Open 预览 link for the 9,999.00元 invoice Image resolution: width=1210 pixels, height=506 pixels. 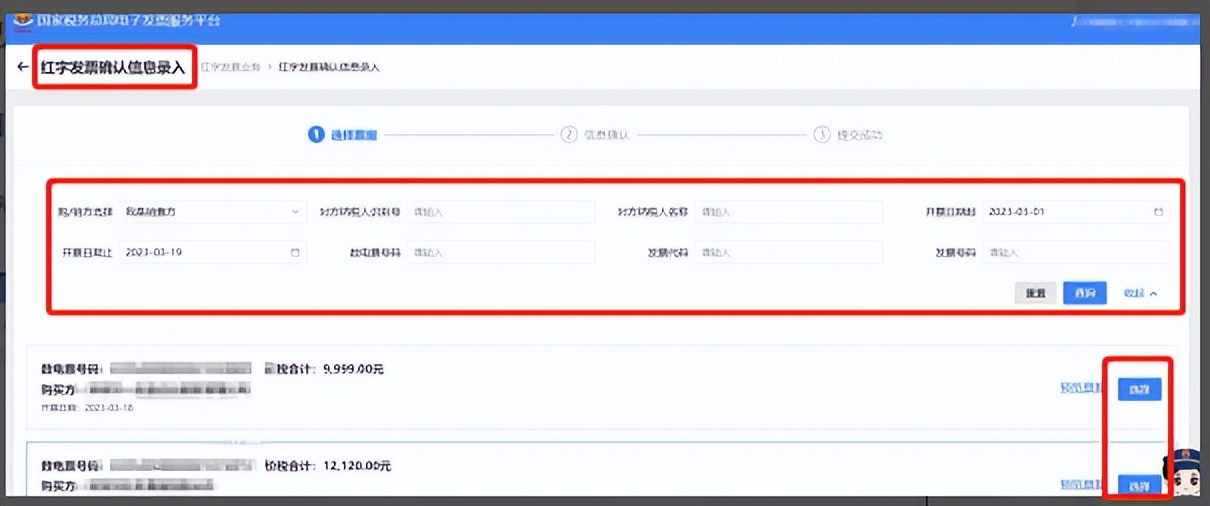[1082, 389]
